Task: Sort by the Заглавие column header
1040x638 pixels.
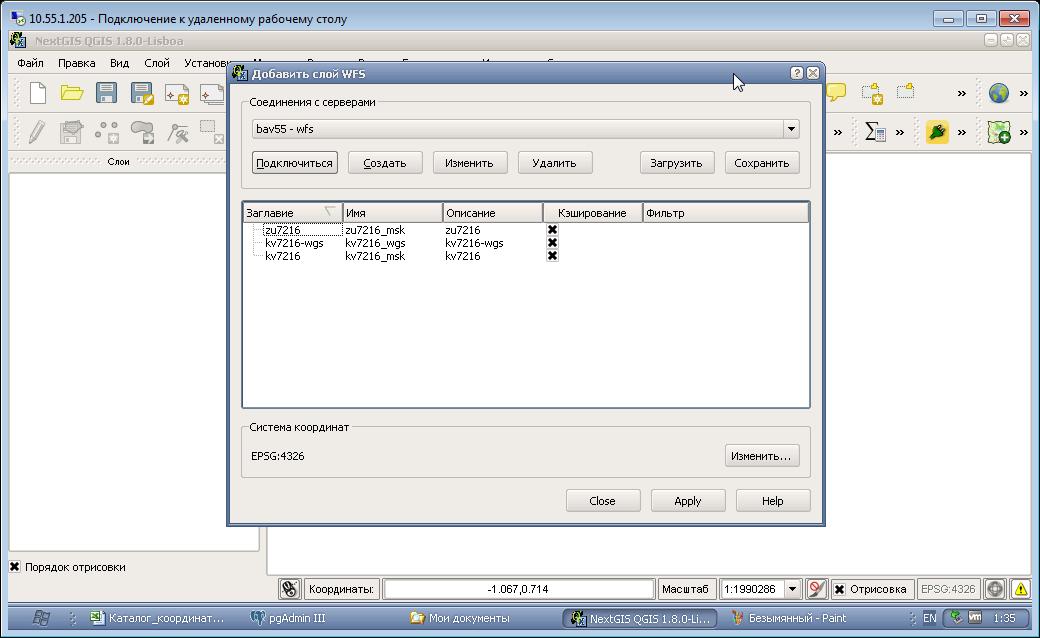Action: [292, 213]
